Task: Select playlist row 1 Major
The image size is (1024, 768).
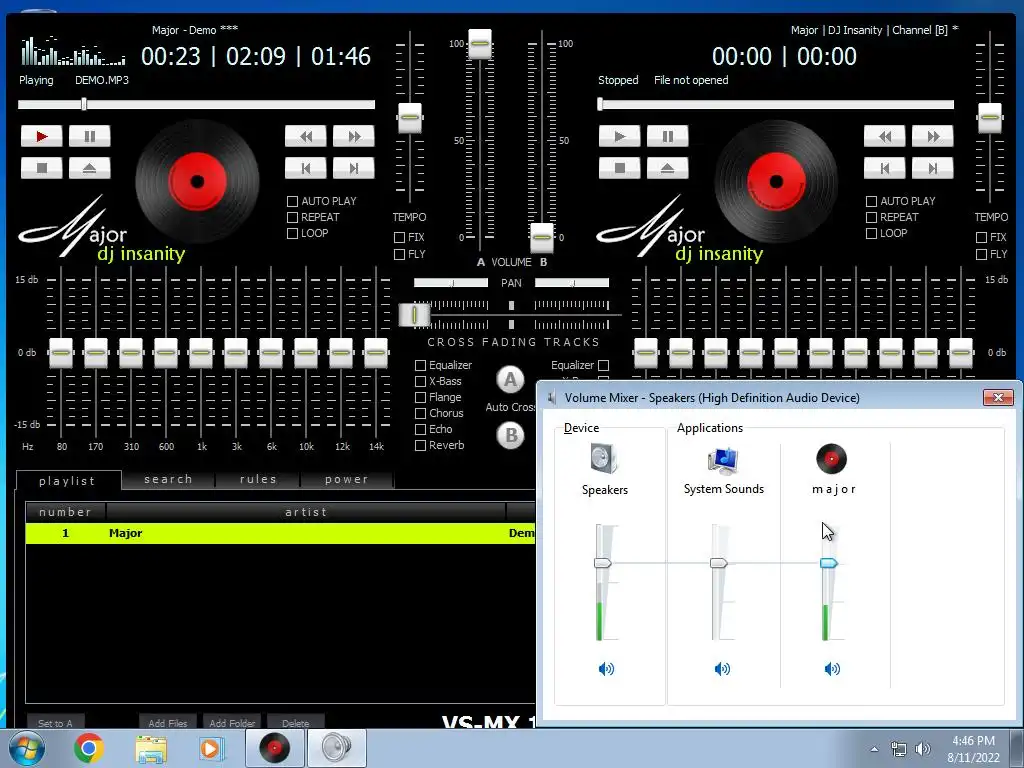Action: [280, 533]
